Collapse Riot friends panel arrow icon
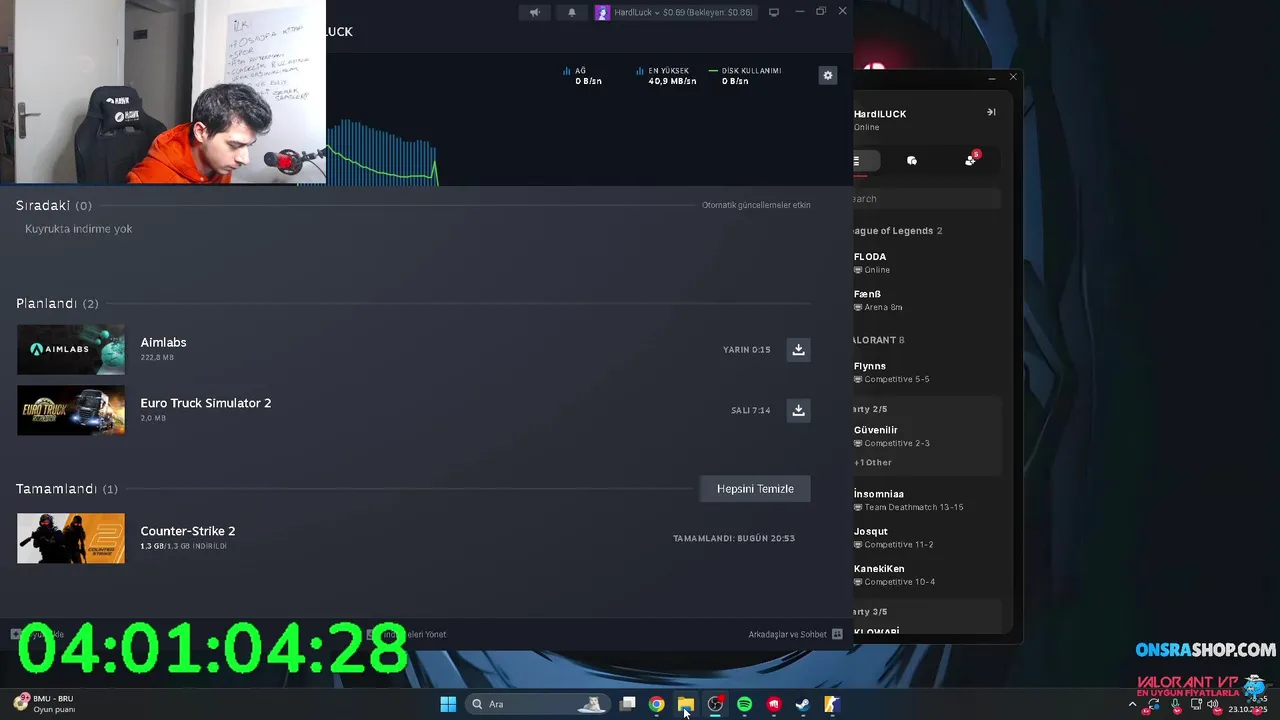1280x720 pixels. point(991,112)
